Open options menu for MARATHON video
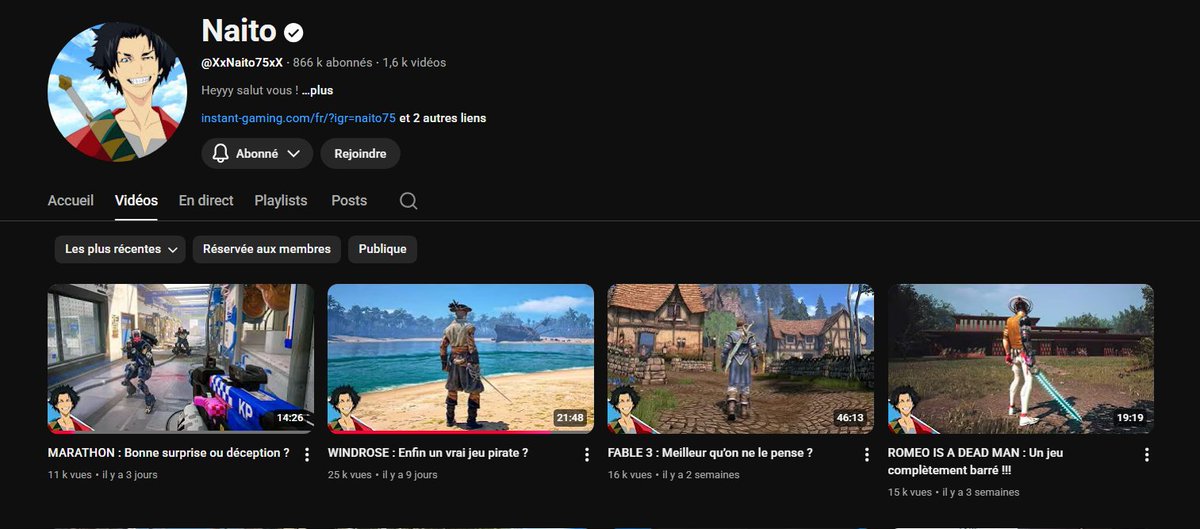 pos(306,454)
